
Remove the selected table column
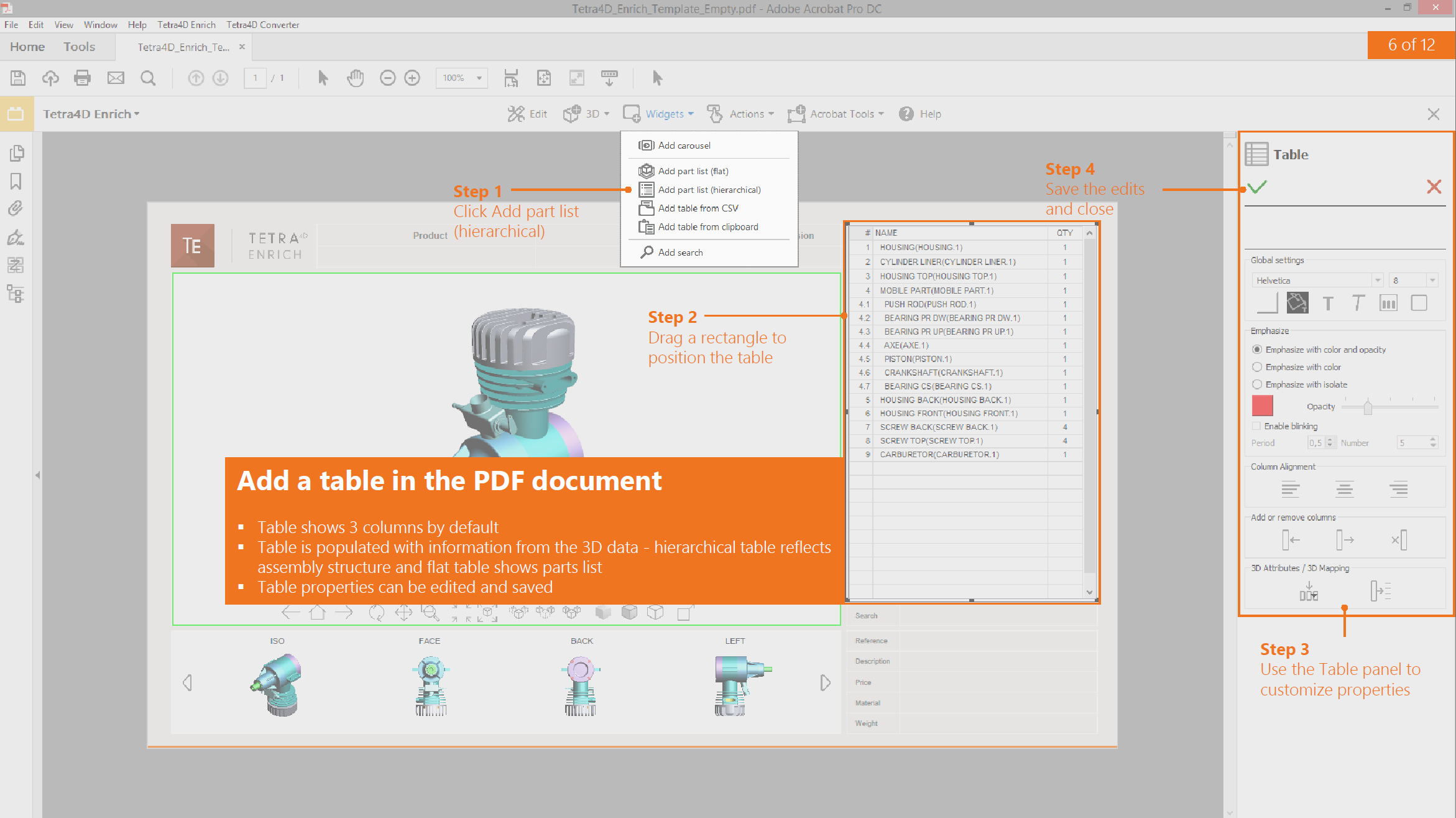1399,540
